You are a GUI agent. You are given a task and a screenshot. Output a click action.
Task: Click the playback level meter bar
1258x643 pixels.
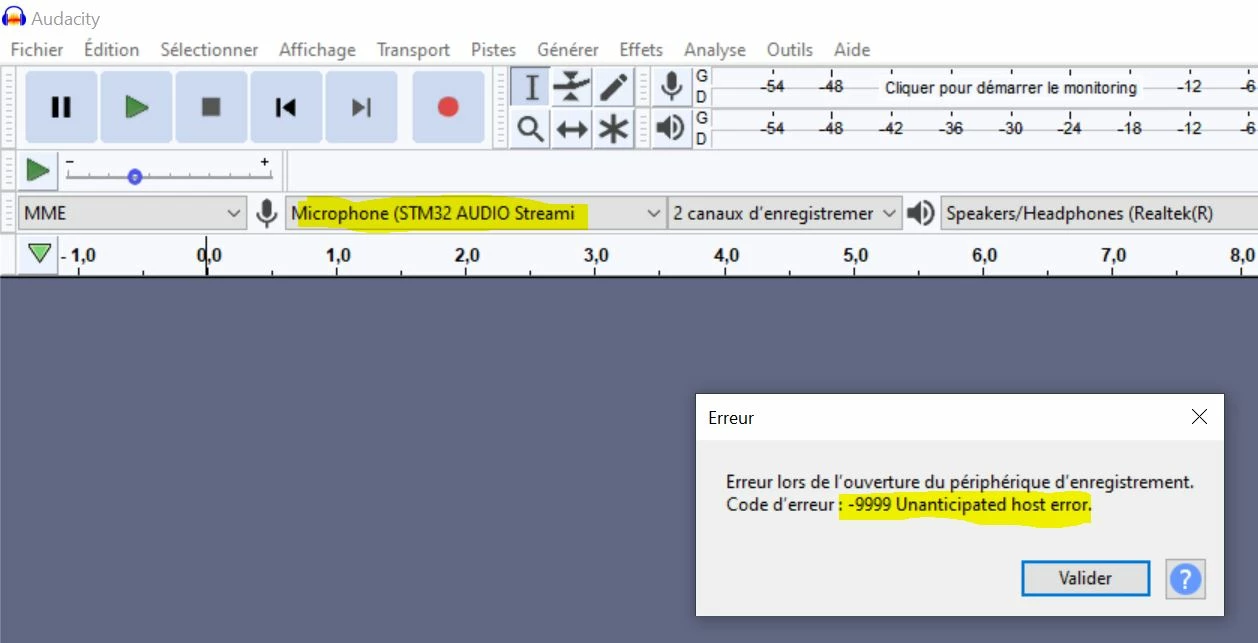pyautogui.click(x=984, y=128)
